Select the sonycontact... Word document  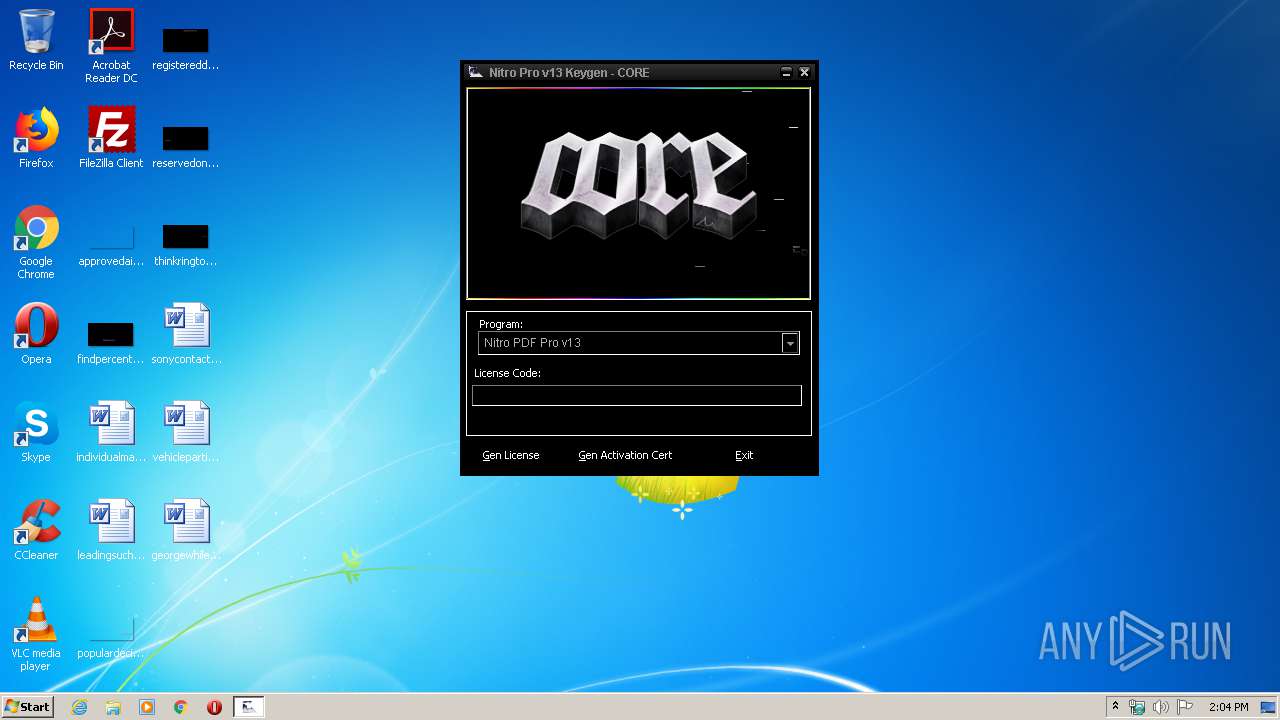(186, 334)
